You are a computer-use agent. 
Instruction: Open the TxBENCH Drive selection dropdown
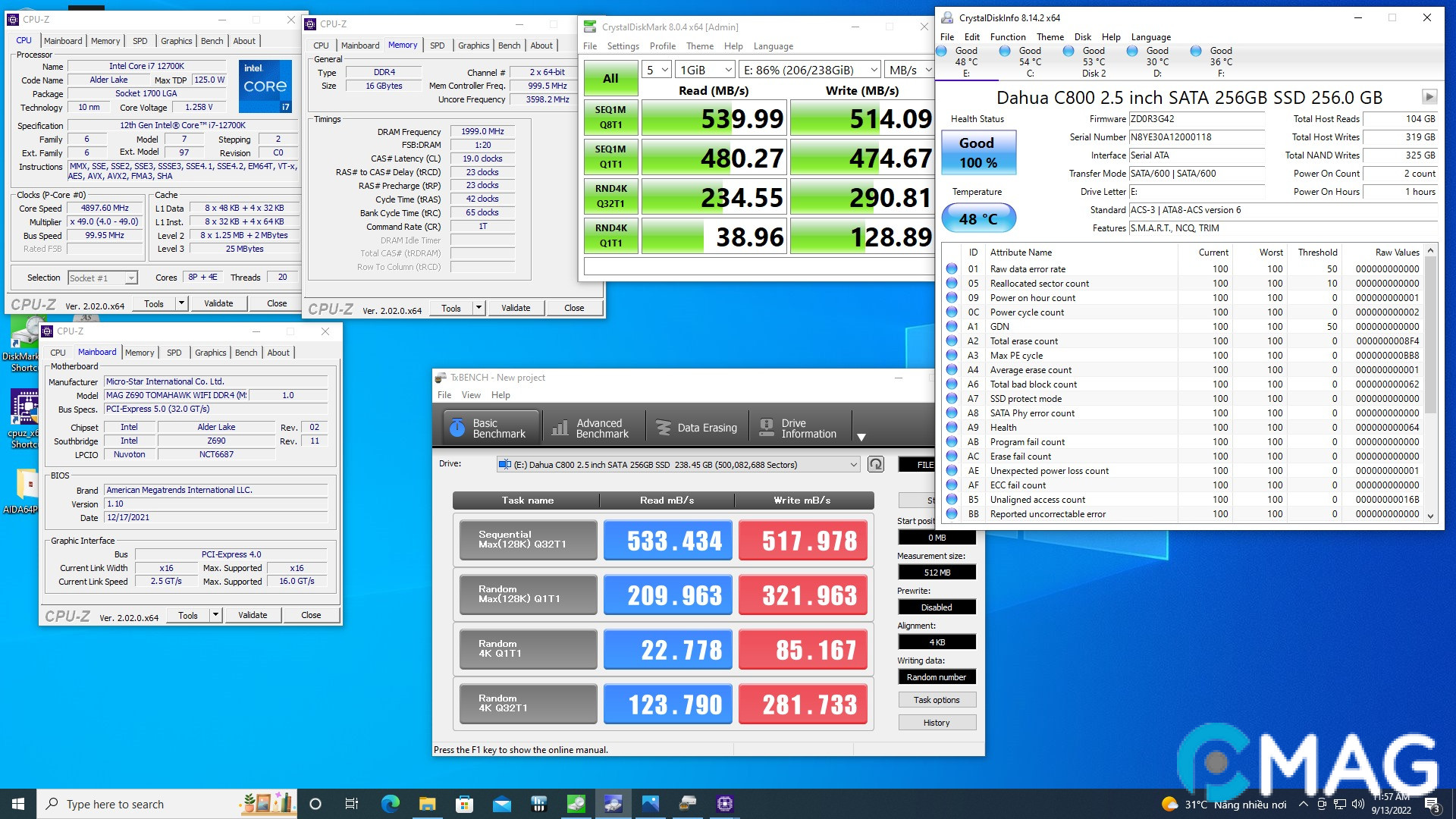[679, 464]
